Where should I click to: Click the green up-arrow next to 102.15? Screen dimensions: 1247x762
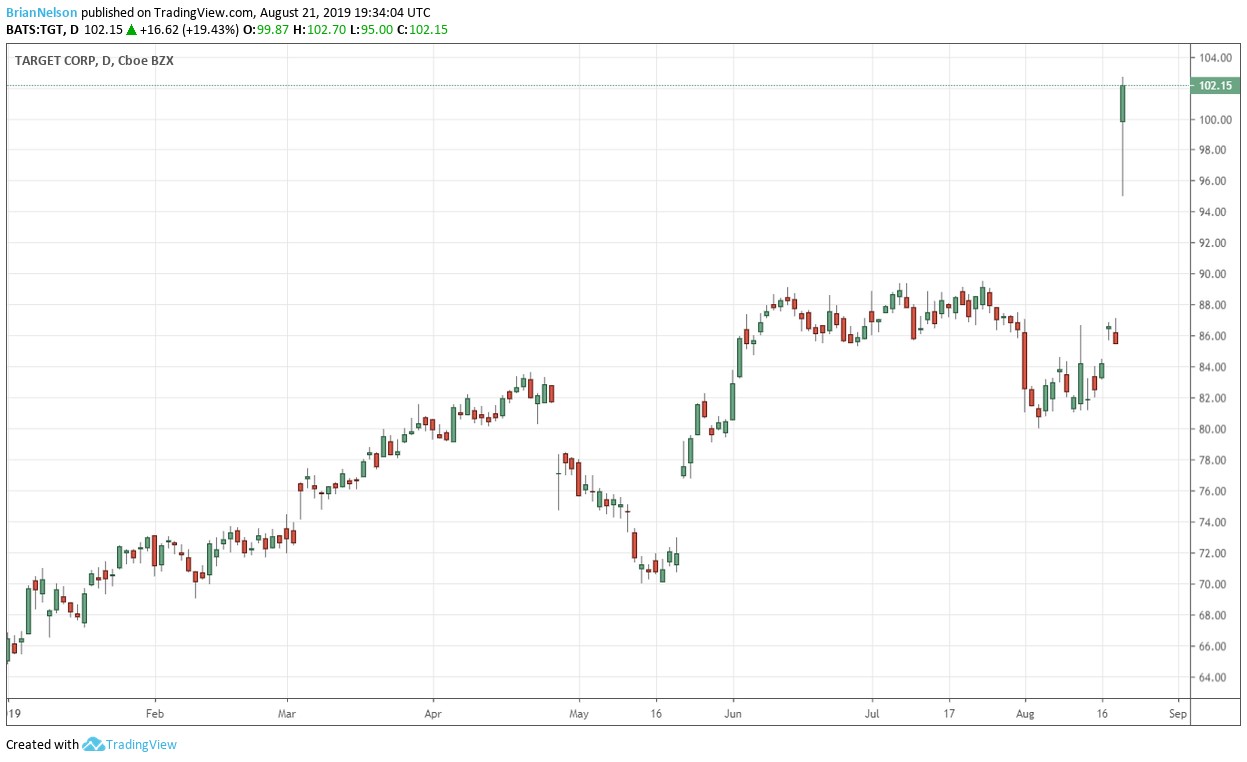pos(131,30)
